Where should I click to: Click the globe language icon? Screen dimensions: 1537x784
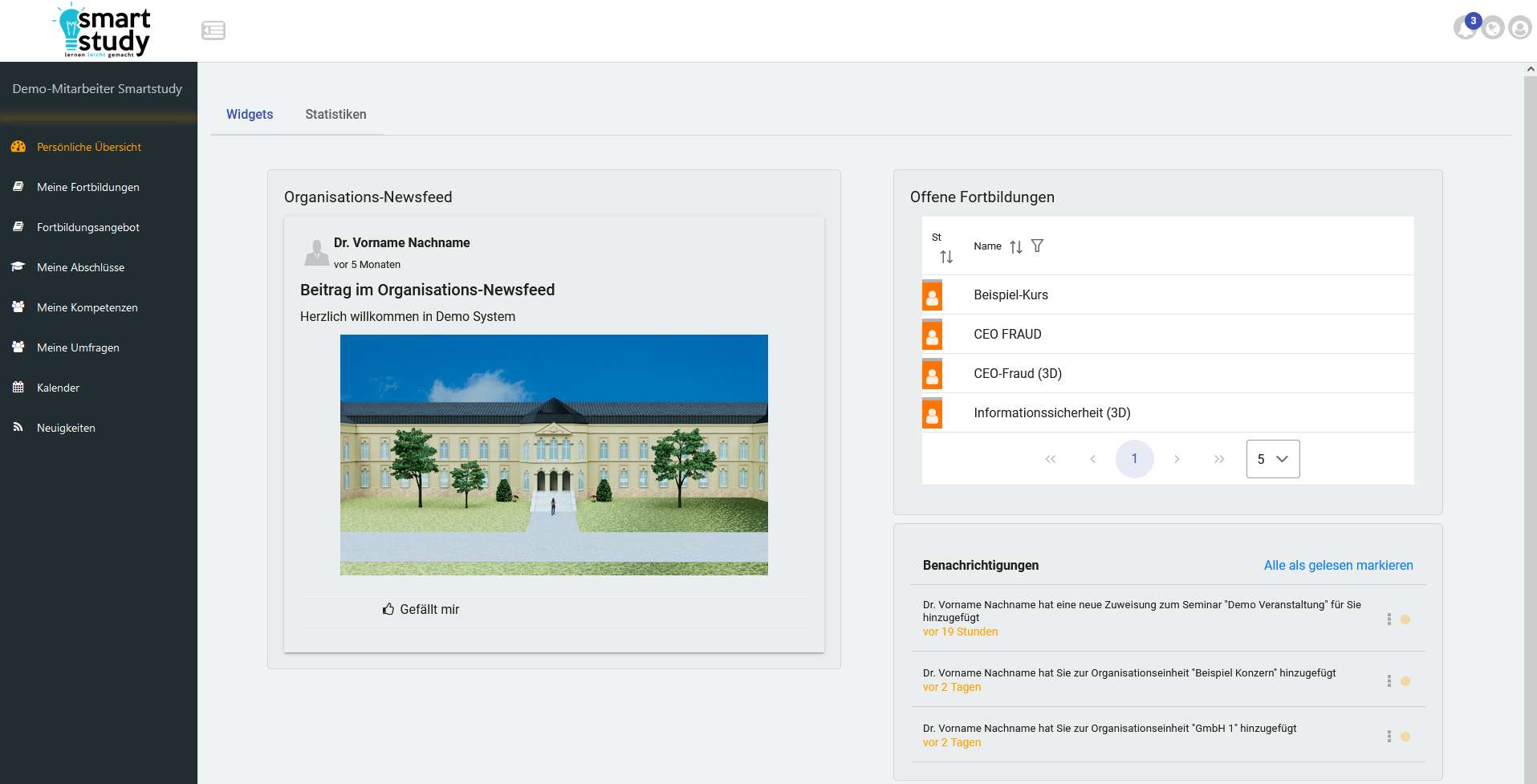[1493, 29]
